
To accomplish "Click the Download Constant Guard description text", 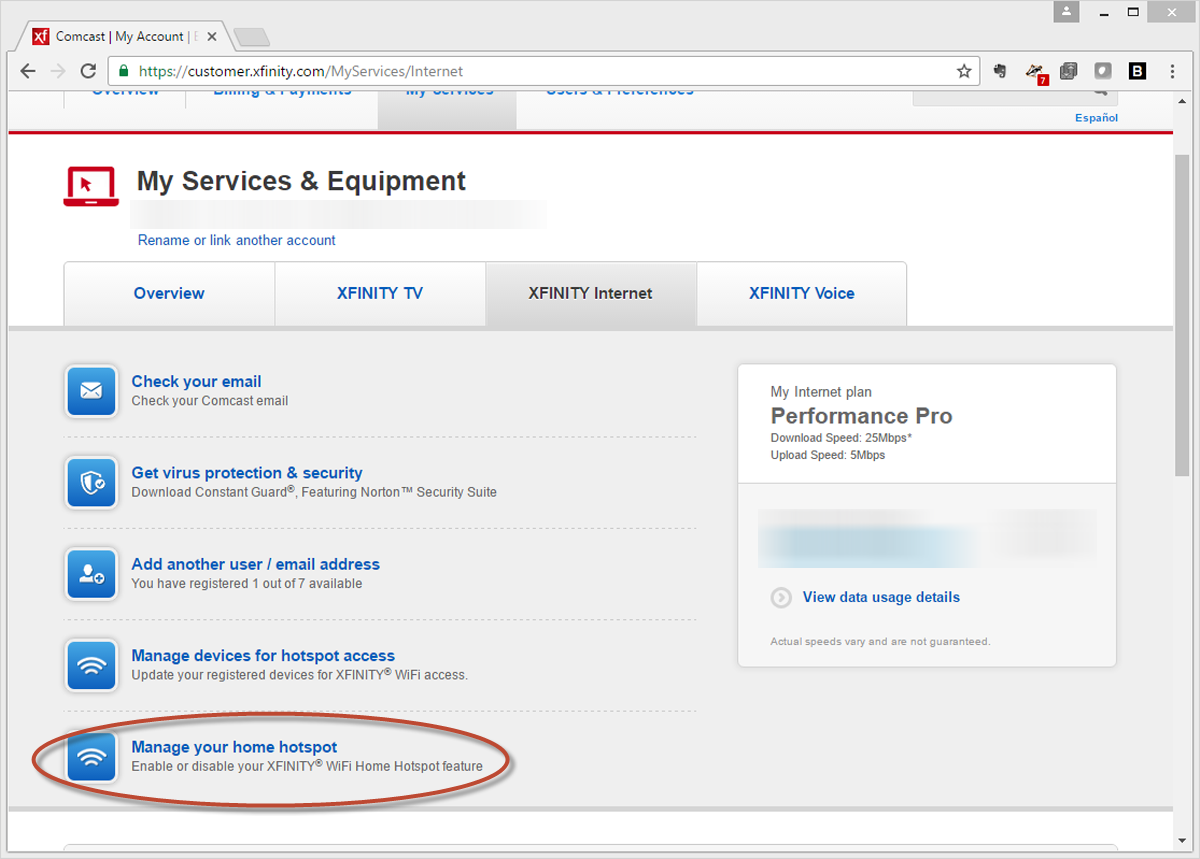I will coord(314,492).
